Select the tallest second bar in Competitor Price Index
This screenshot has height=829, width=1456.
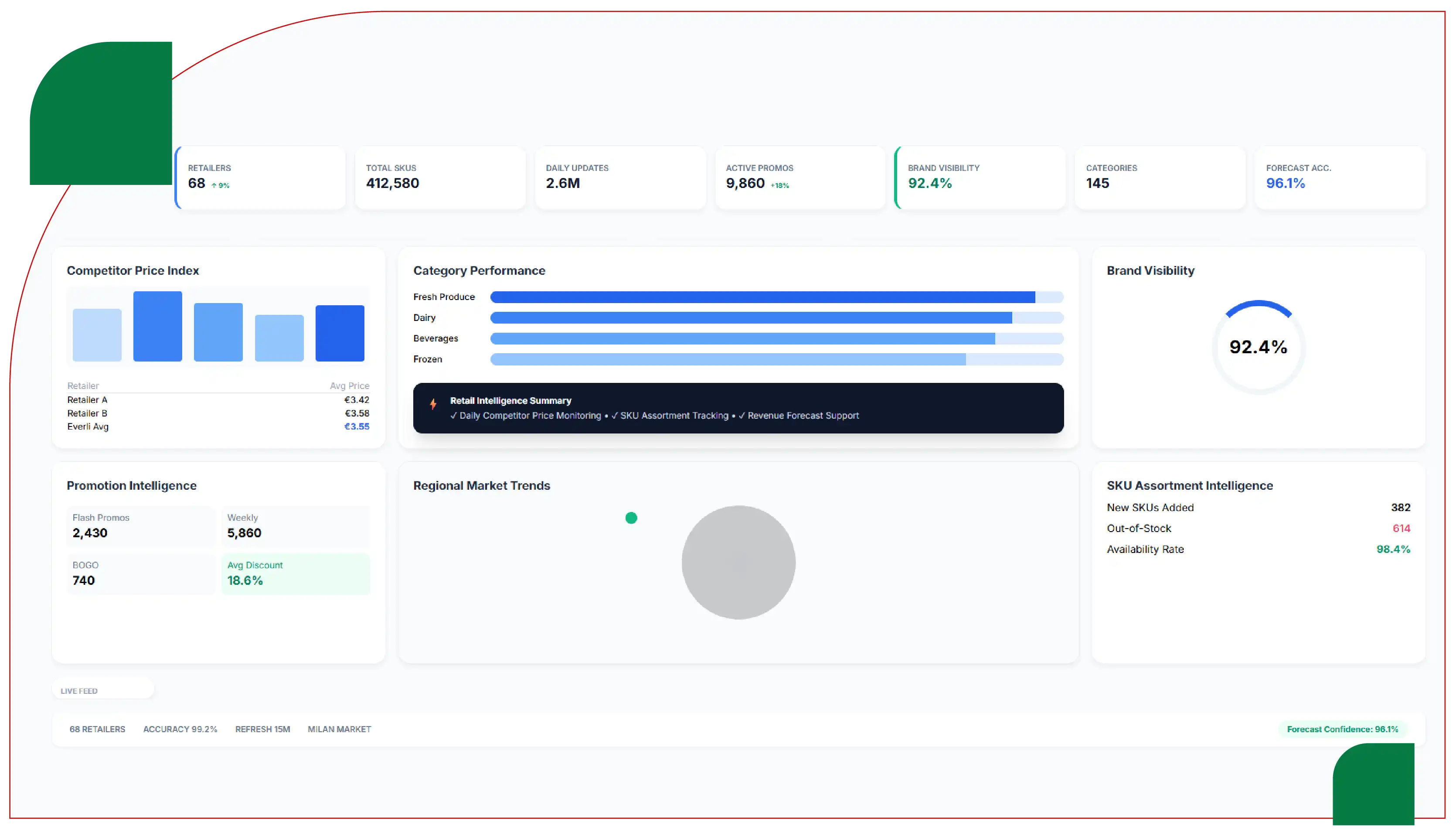point(158,326)
